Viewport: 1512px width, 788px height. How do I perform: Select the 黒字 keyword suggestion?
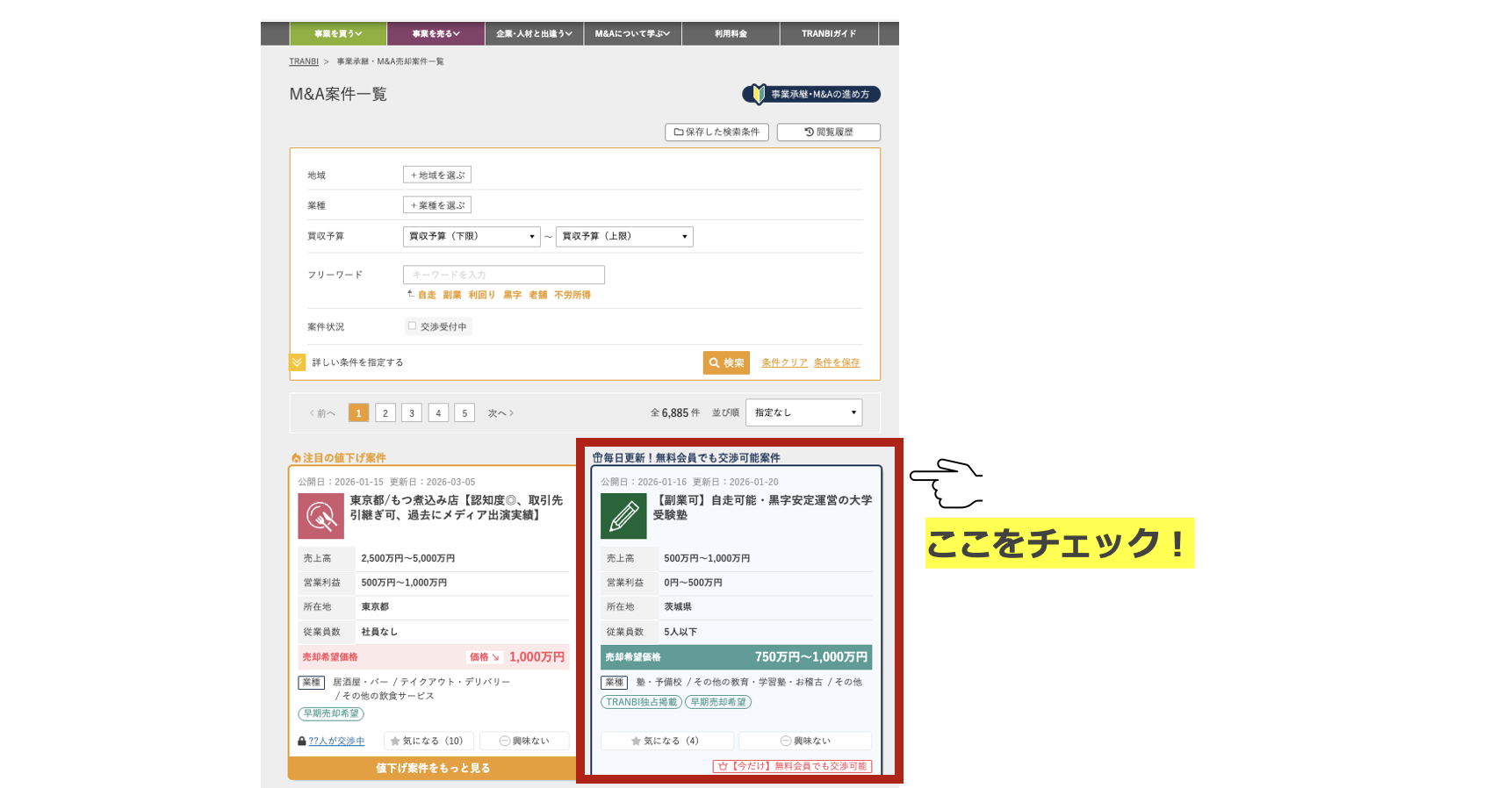(513, 295)
